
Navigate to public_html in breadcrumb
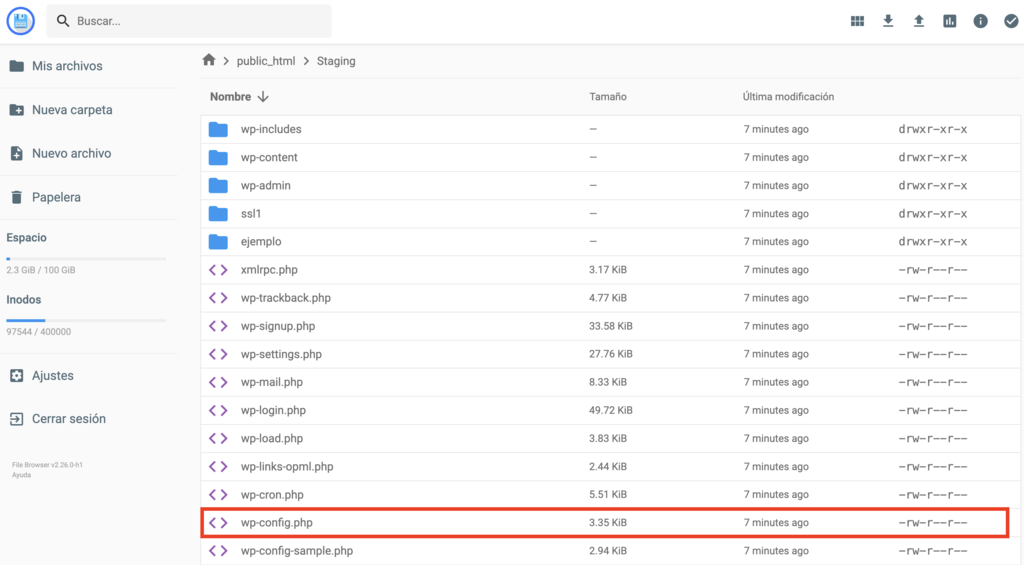[266, 61]
